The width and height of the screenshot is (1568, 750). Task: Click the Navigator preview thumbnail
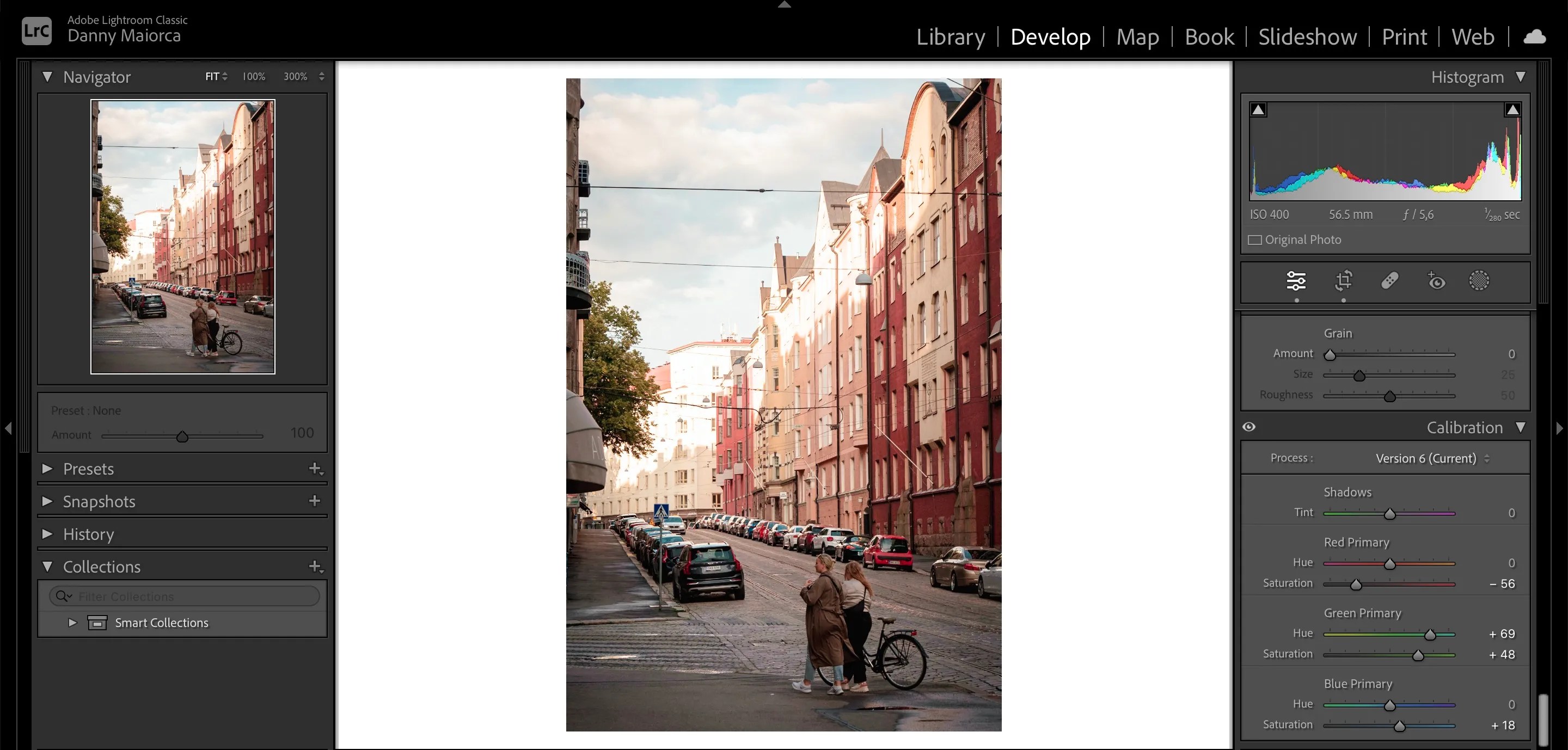182,237
